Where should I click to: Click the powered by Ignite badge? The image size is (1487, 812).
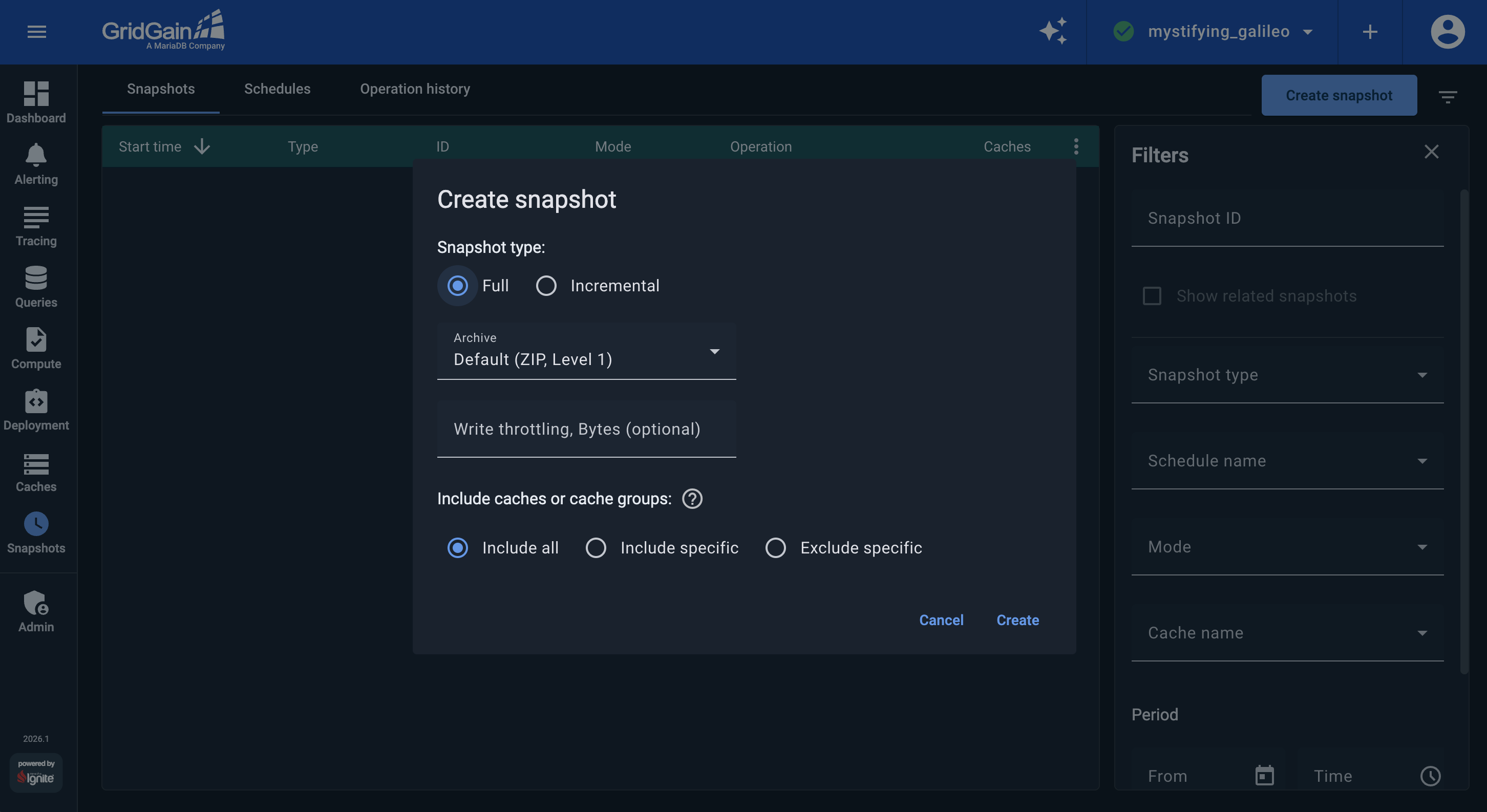coord(36,772)
